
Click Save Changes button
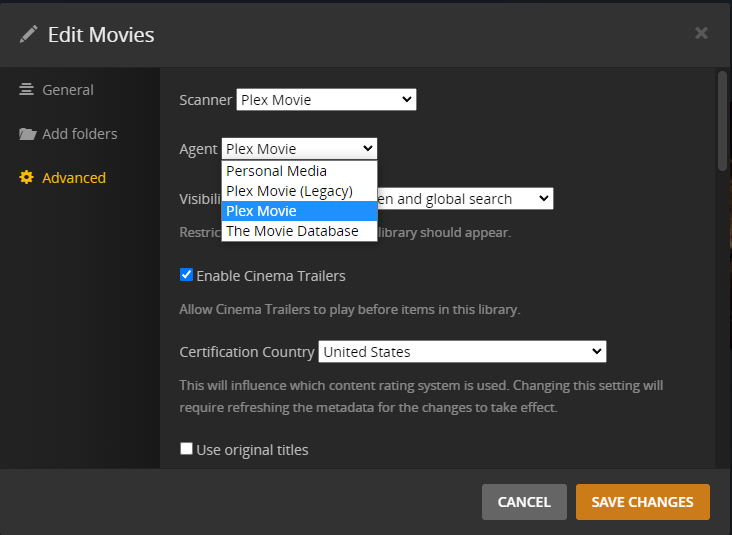[x=642, y=502]
